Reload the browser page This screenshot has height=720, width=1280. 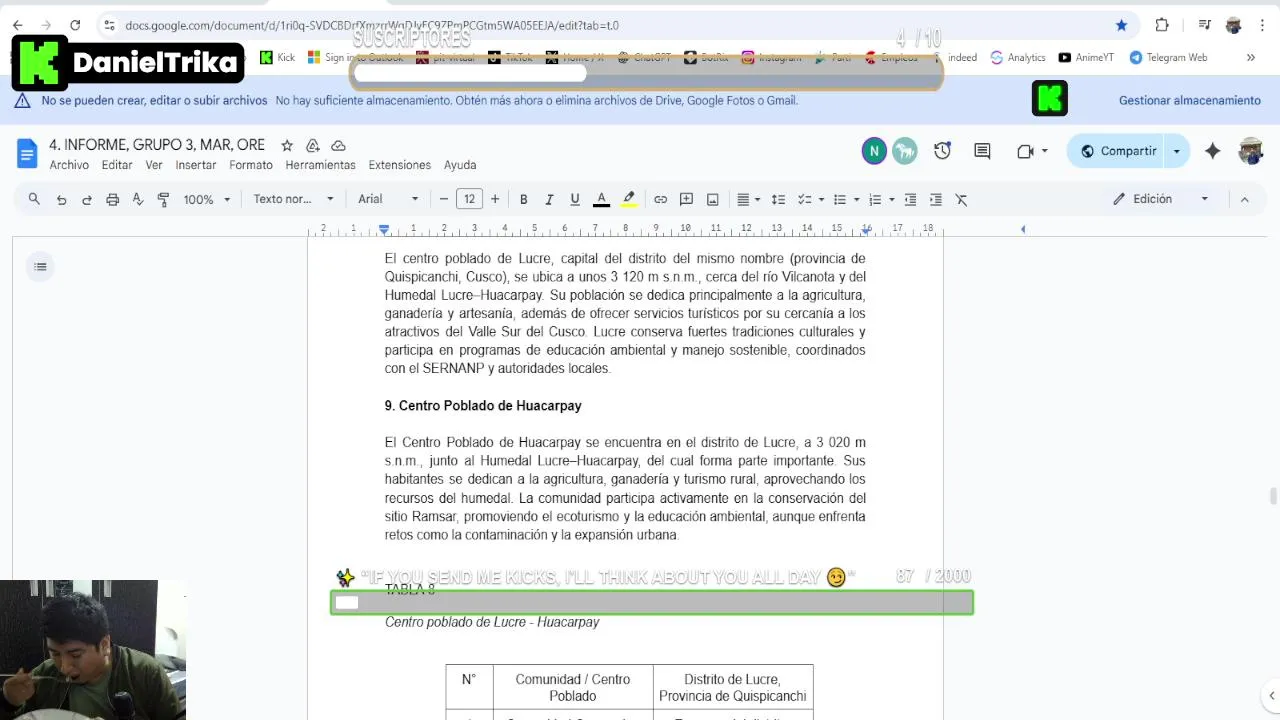75,25
